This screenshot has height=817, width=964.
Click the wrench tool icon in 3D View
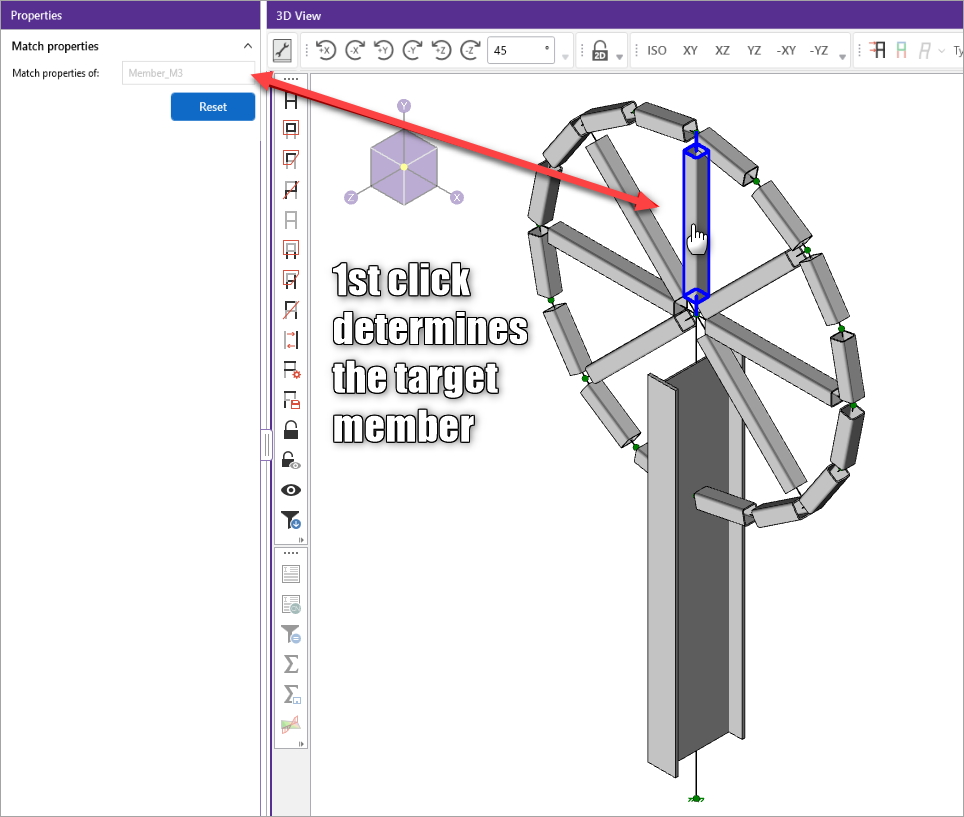pyautogui.click(x=282, y=50)
